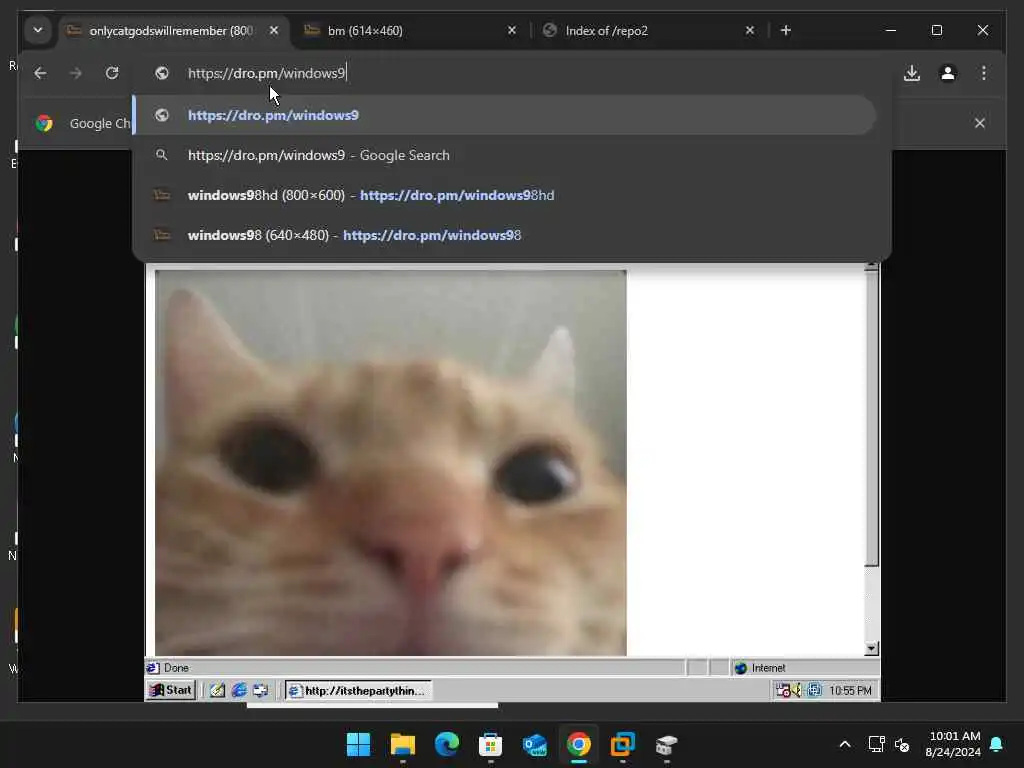The width and height of the screenshot is (1024, 768).
Task: Close the Index of /repo2 tab
Action: tap(750, 31)
